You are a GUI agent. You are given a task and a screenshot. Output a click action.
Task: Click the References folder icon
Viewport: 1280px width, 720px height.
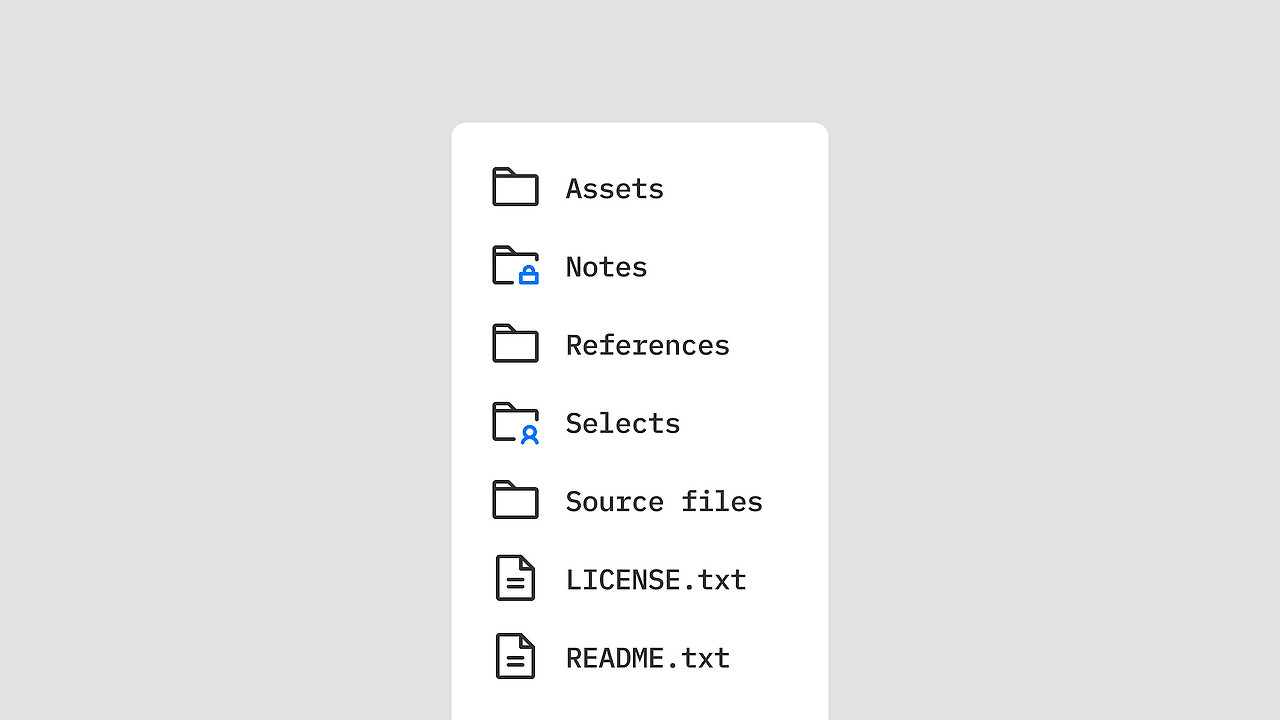click(x=515, y=343)
